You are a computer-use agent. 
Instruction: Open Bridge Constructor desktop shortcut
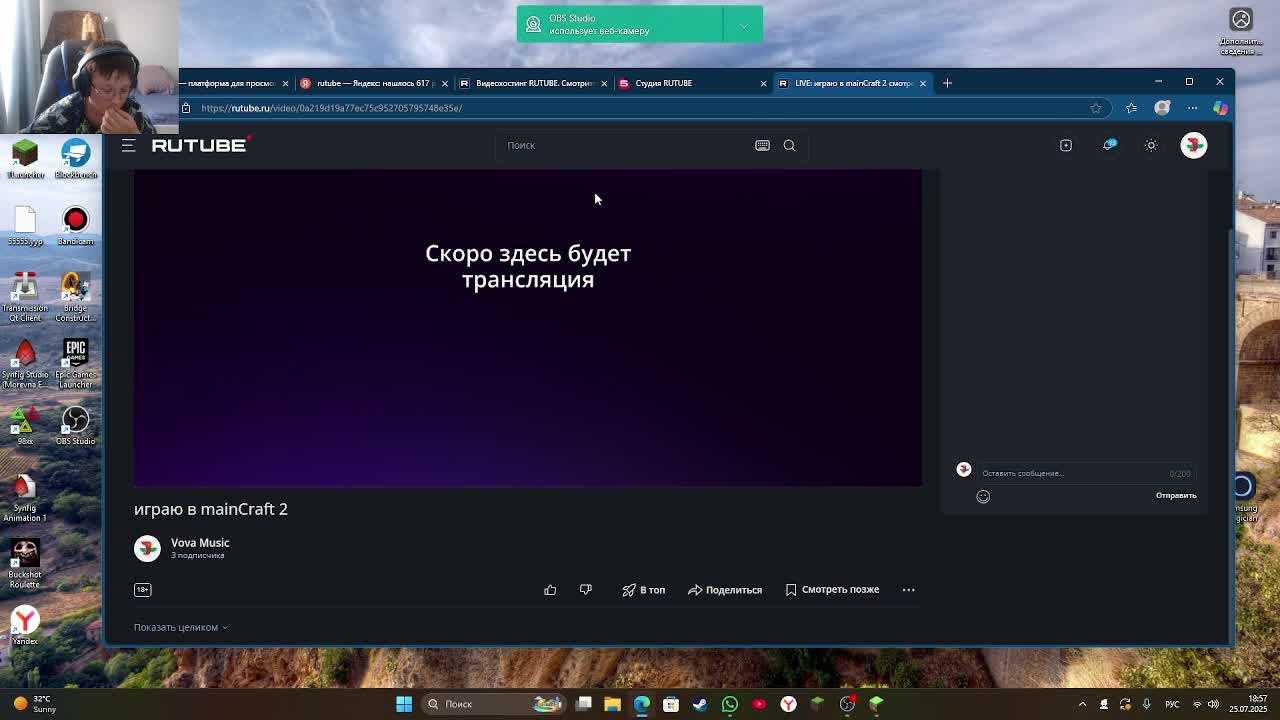[75, 297]
